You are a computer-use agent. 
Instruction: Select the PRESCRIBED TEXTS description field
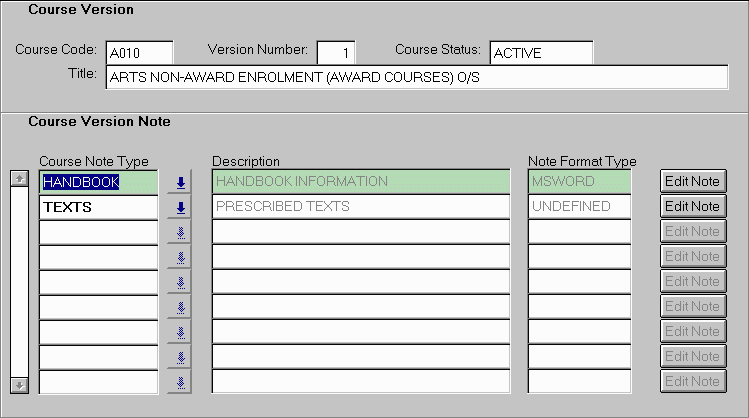click(x=360, y=207)
